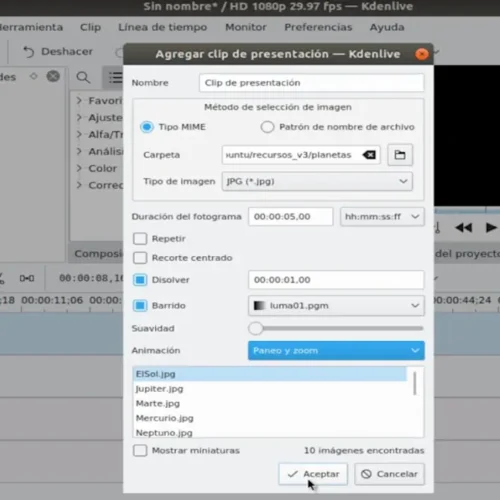Image resolution: width=500 pixels, height=500 pixels.
Task: Expand the Alfa/Transformar effects category
Action: pos(79,134)
